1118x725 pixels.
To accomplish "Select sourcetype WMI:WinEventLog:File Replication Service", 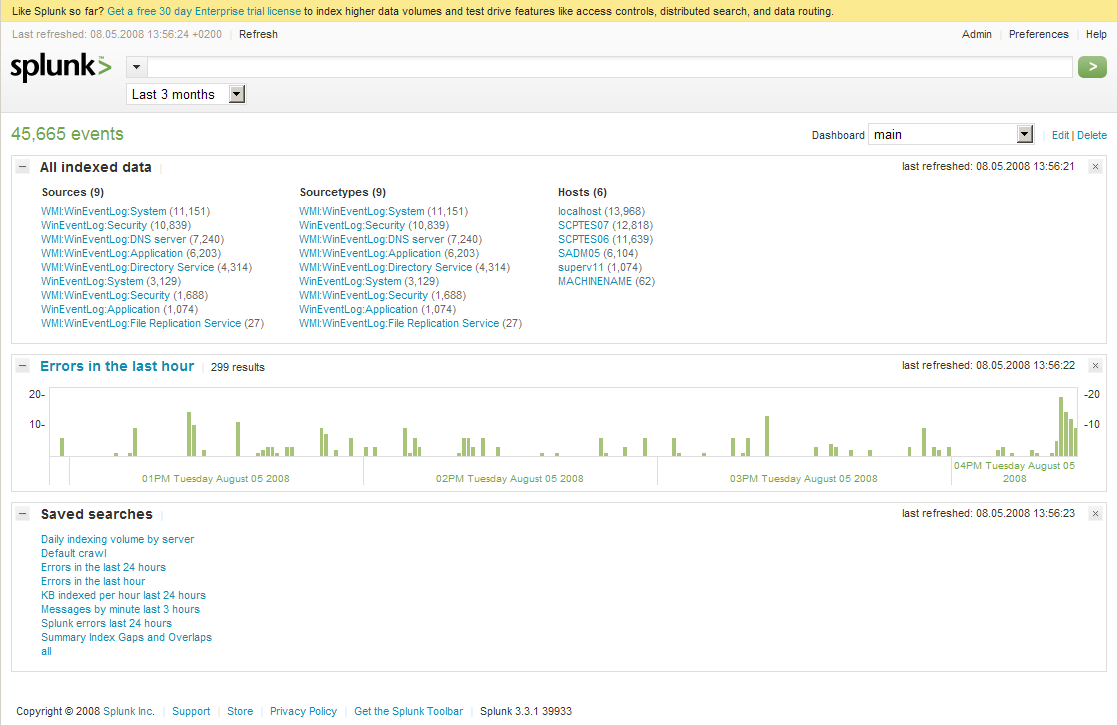I will [x=399, y=324].
